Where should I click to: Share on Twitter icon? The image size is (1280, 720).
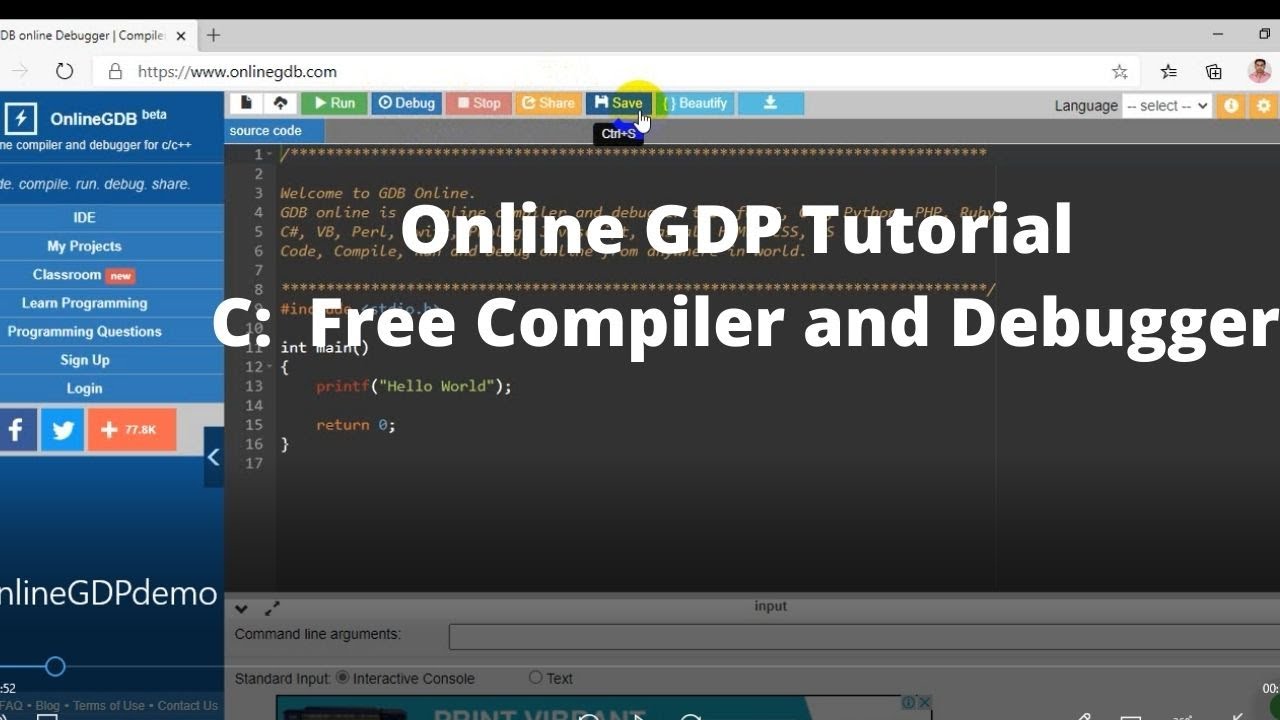pyautogui.click(x=63, y=430)
